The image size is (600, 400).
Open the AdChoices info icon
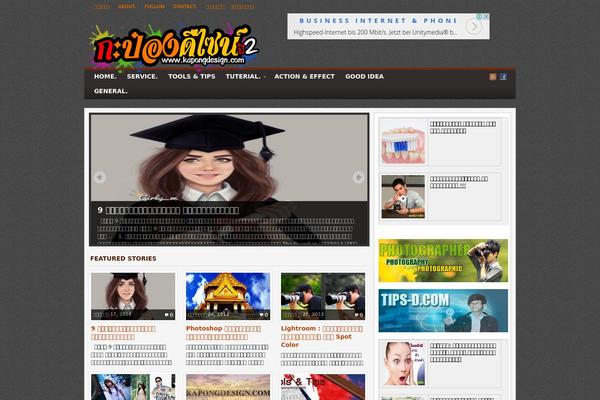479,17
